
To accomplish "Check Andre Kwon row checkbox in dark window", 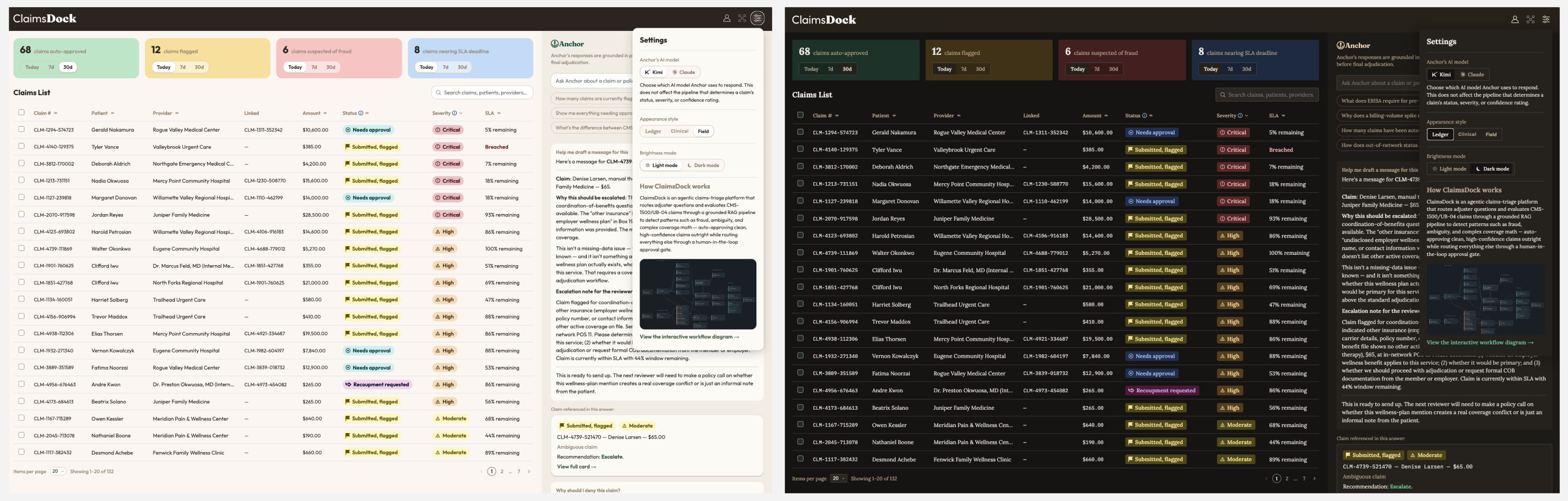I will 800,390.
